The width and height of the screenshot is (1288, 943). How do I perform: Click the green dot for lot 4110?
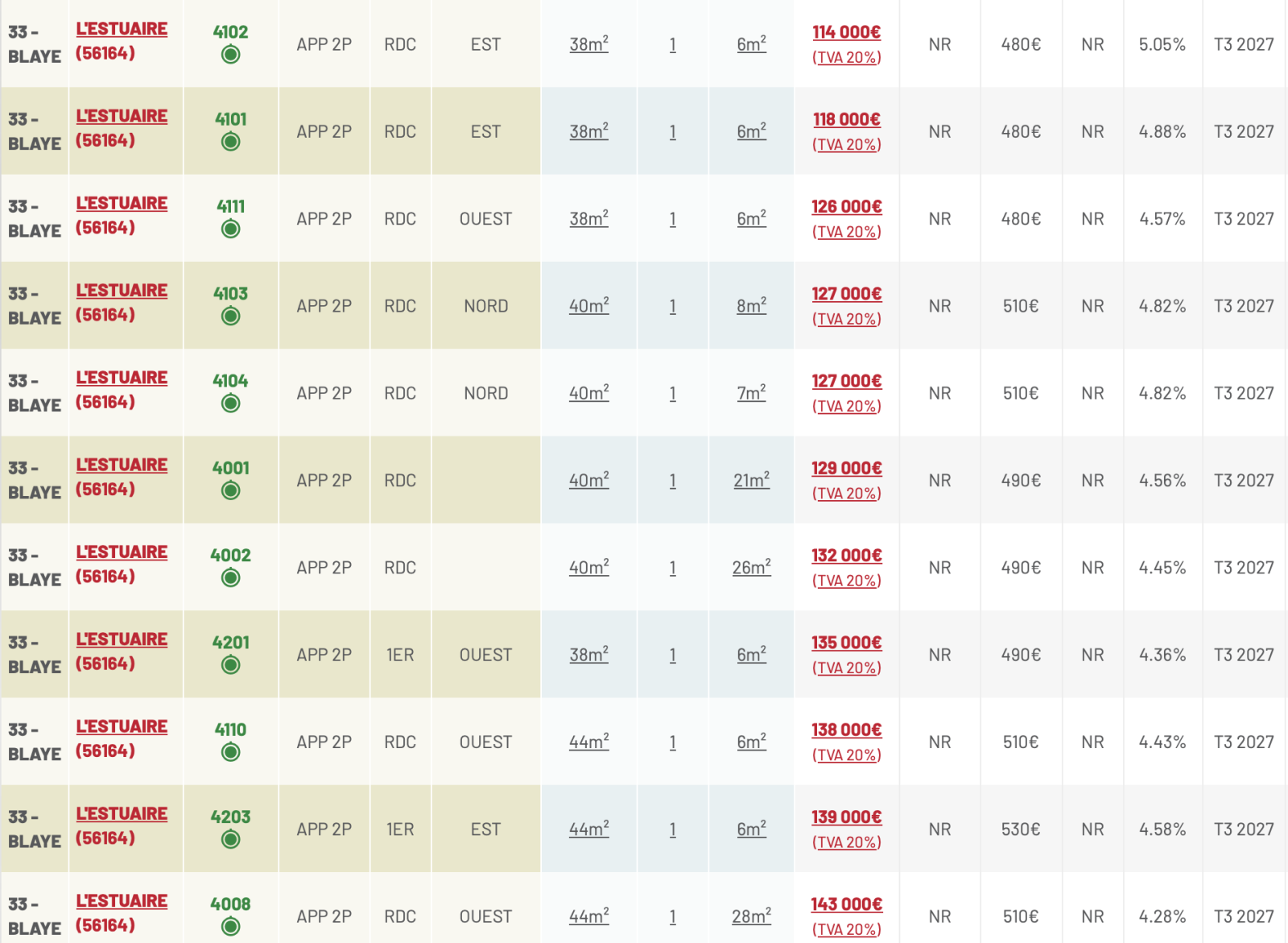(x=230, y=752)
